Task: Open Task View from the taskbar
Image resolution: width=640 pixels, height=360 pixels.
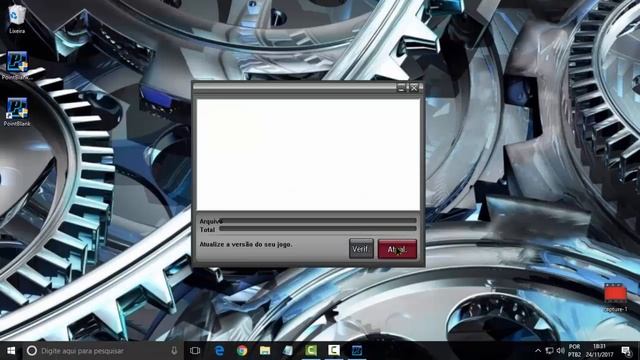Action: point(195,351)
